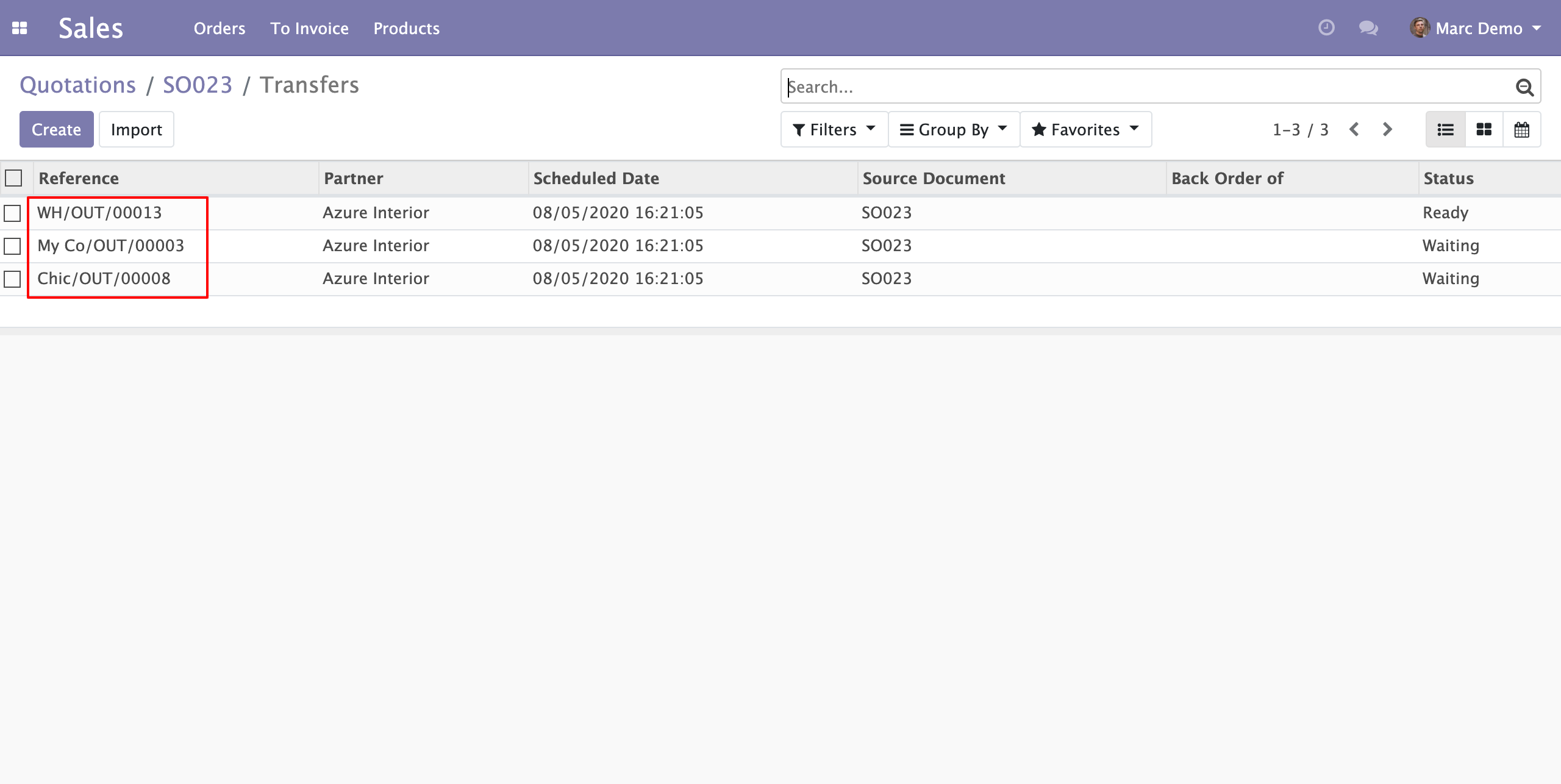This screenshot has height=784, width=1561.
Task: Expand the Group By dropdown
Action: tap(954, 129)
